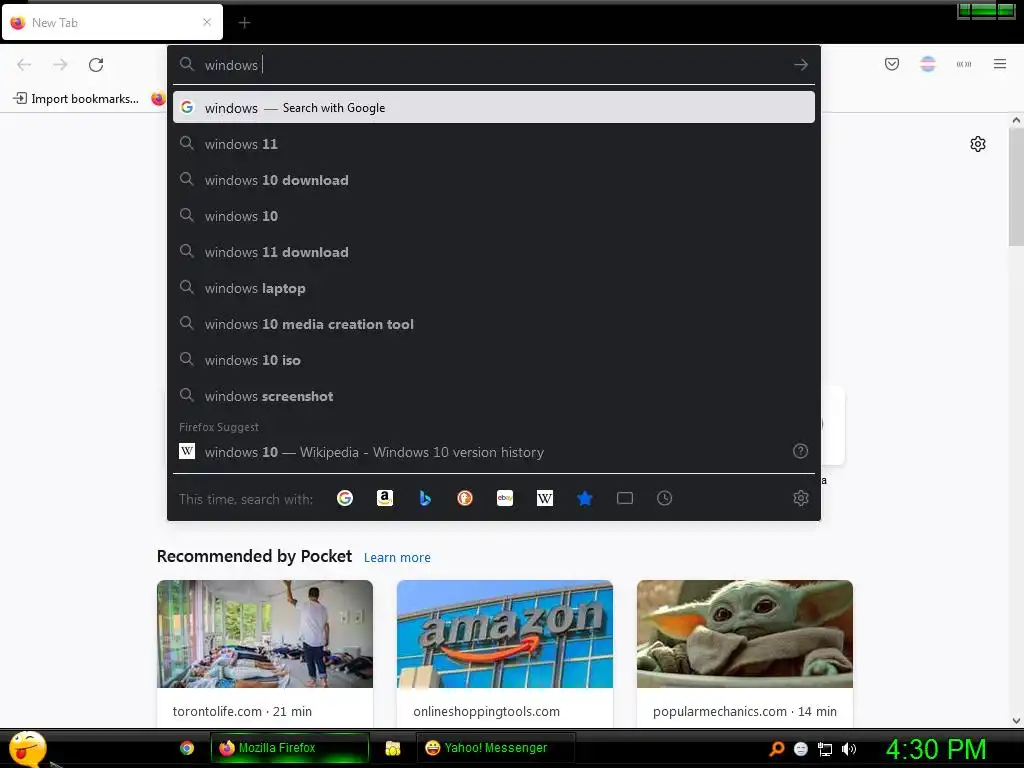Search history with clock icon
The width and height of the screenshot is (1024, 768).
tap(664, 498)
